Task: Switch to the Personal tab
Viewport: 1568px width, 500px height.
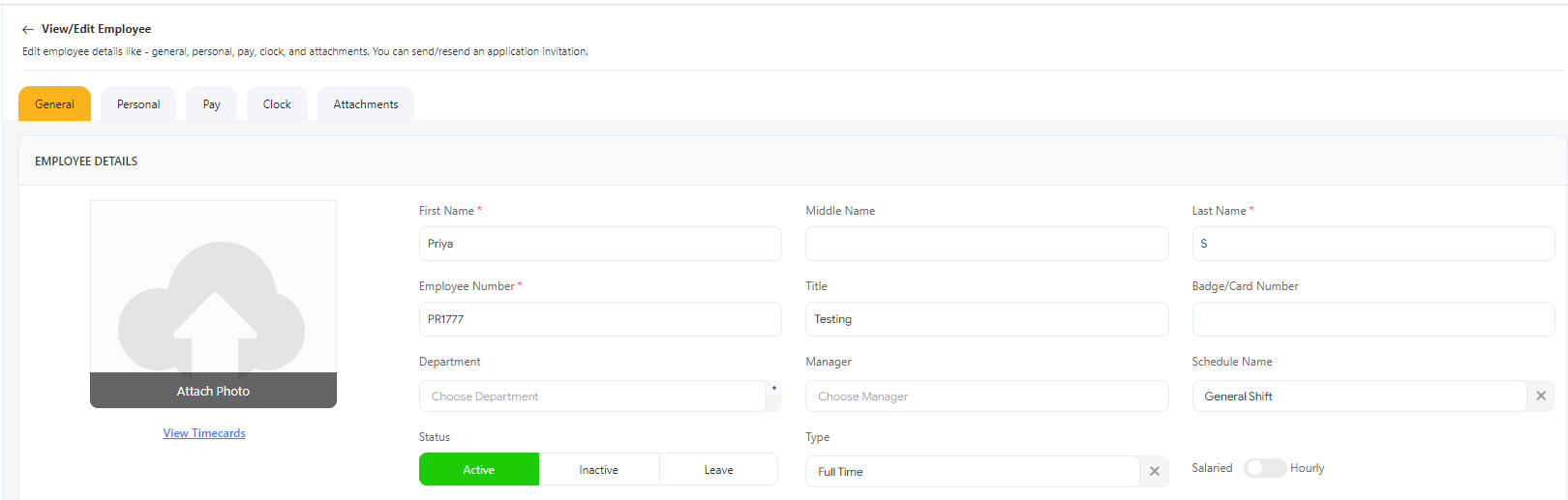Action: click(138, 104)
